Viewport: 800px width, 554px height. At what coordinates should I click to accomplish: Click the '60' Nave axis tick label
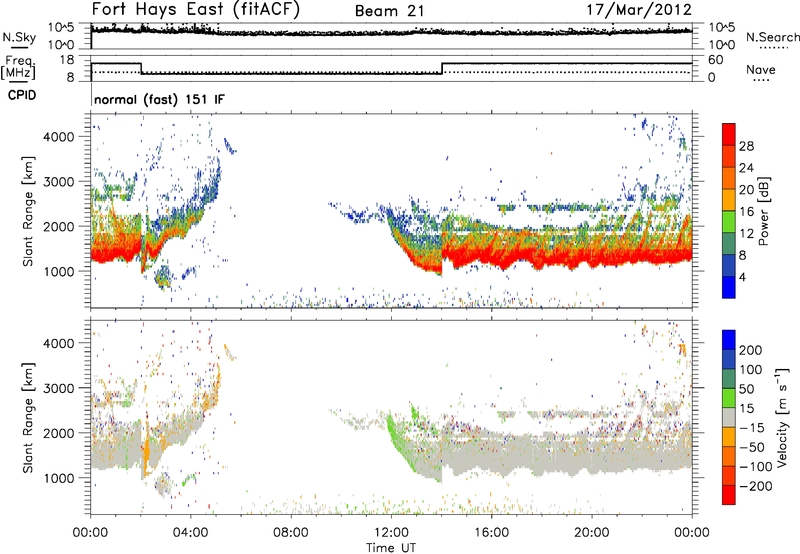click(x=716, y=60)
